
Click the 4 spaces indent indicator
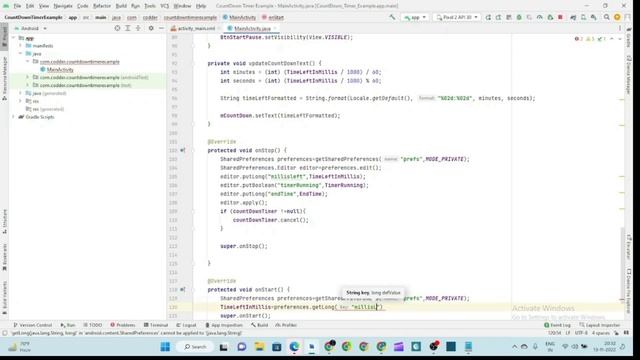(x=601, y=333)
